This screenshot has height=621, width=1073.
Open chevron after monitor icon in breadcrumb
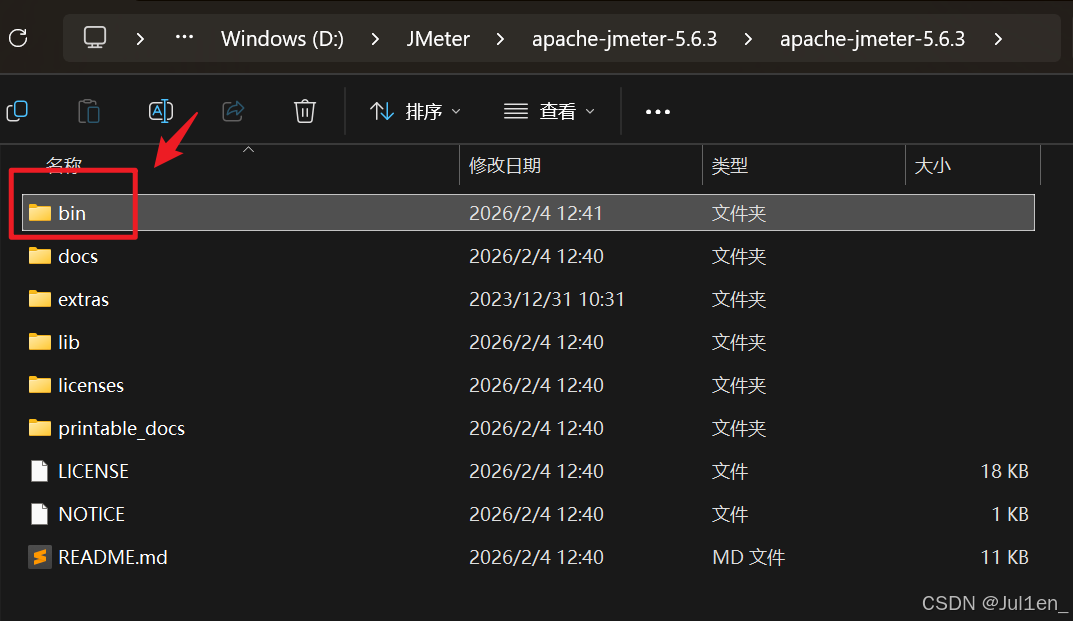click(x=140, y=39)
